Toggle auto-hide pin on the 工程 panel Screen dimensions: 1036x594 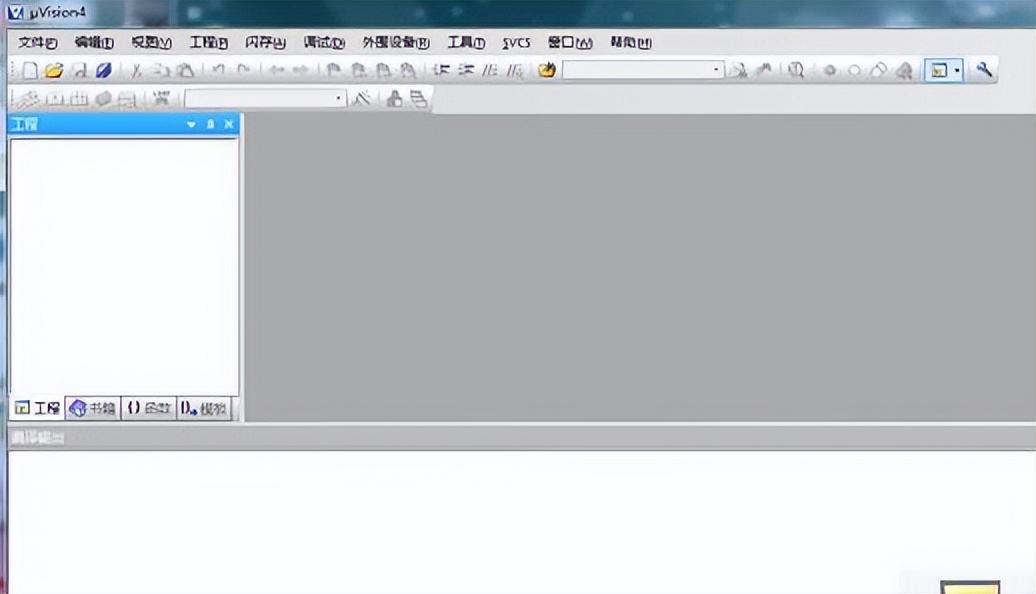click(x=210, y=124)
